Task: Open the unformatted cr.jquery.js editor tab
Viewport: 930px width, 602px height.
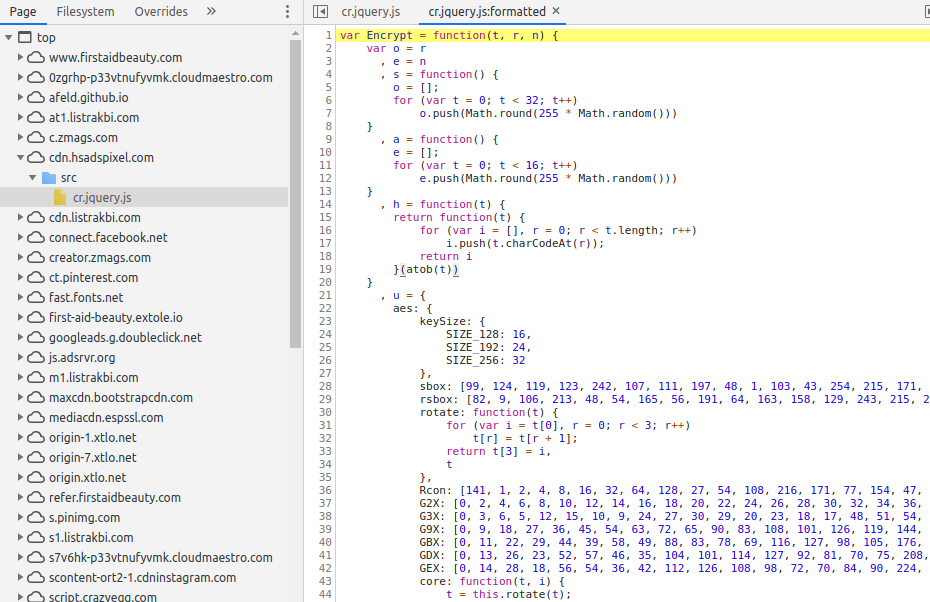Action: click(370, 12)
